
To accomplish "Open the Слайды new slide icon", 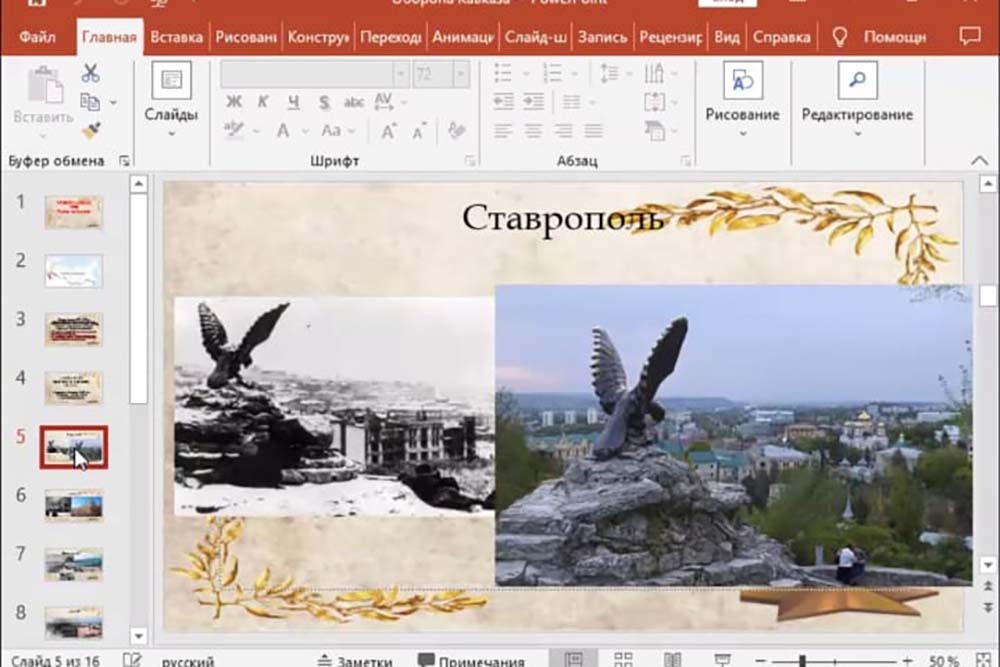I will (x=171, y=80).
